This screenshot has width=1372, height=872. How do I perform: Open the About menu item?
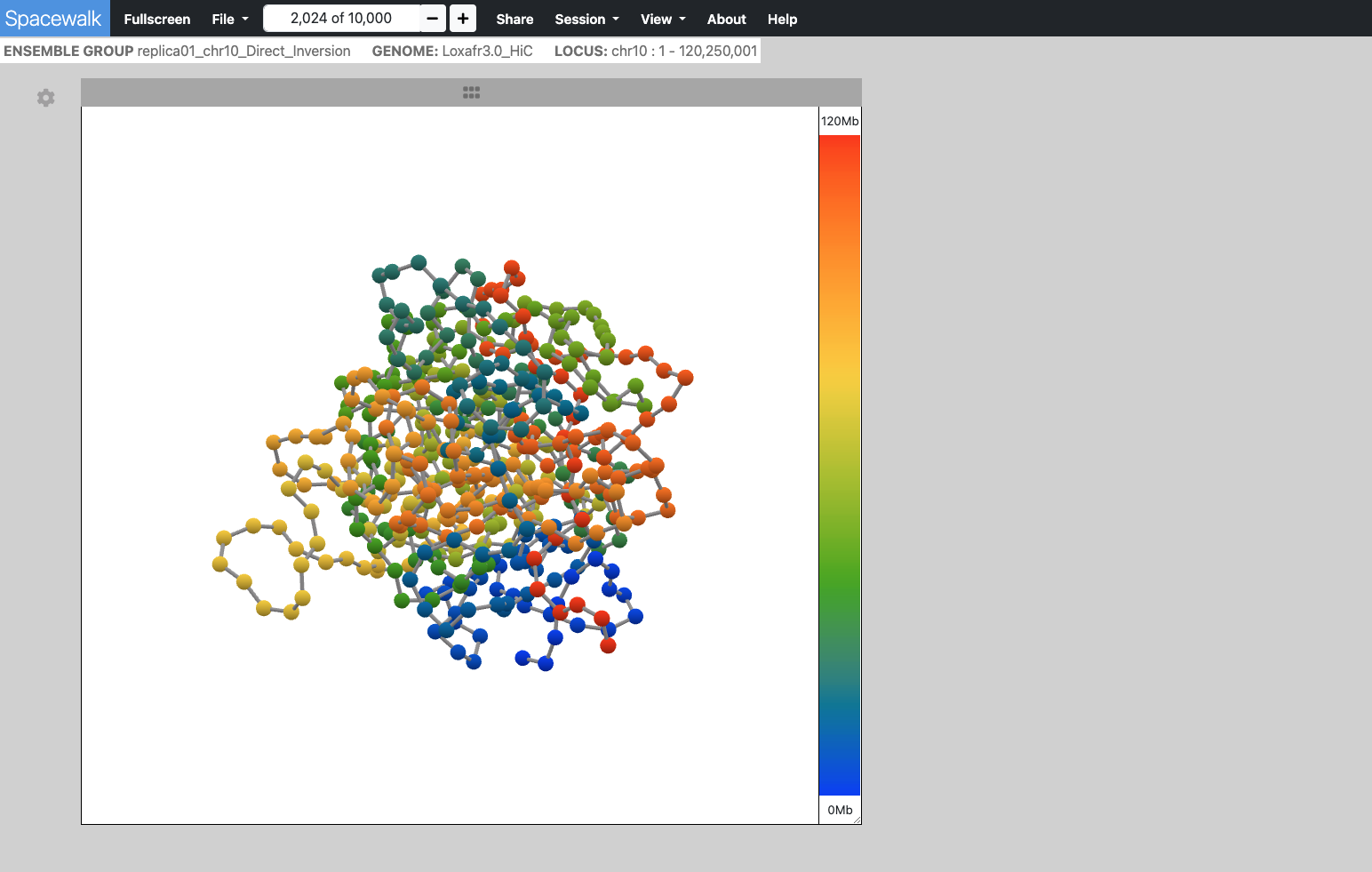pyautogui.click(x=726, y=19)
